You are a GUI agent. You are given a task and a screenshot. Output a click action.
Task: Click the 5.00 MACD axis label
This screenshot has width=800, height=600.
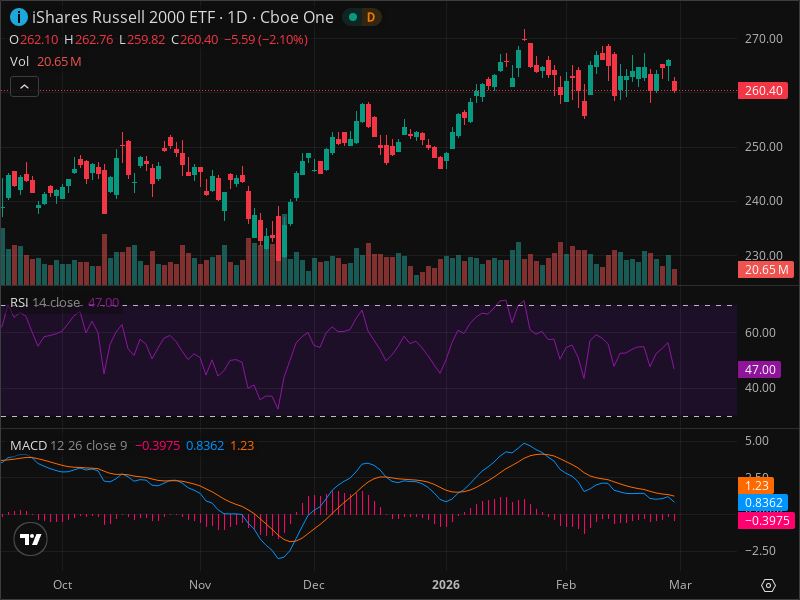757,441
